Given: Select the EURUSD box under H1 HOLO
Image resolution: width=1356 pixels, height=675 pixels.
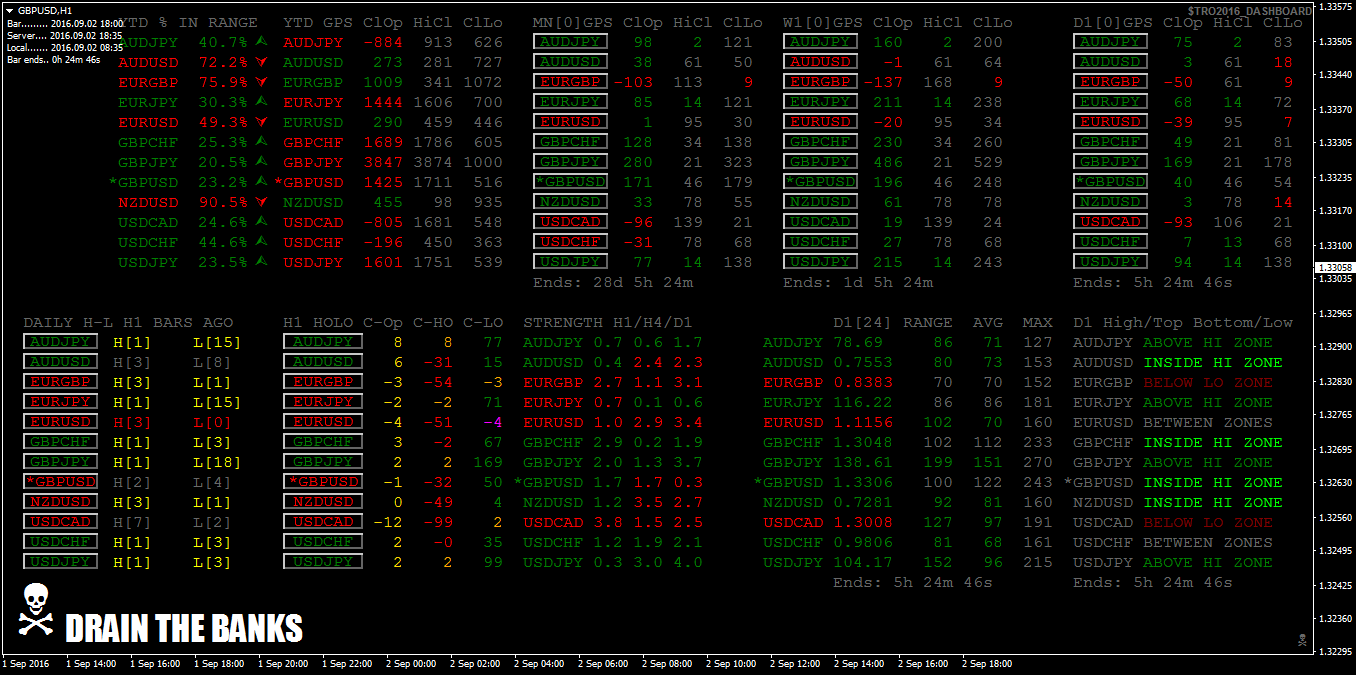Looking at the screenshot, I should (x=323, y=421).
